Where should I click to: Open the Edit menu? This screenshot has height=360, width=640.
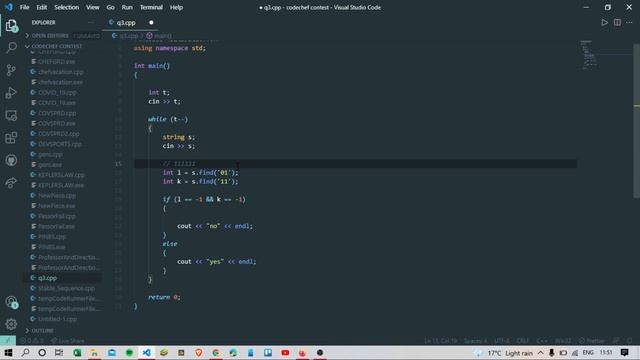coord(42,7)
